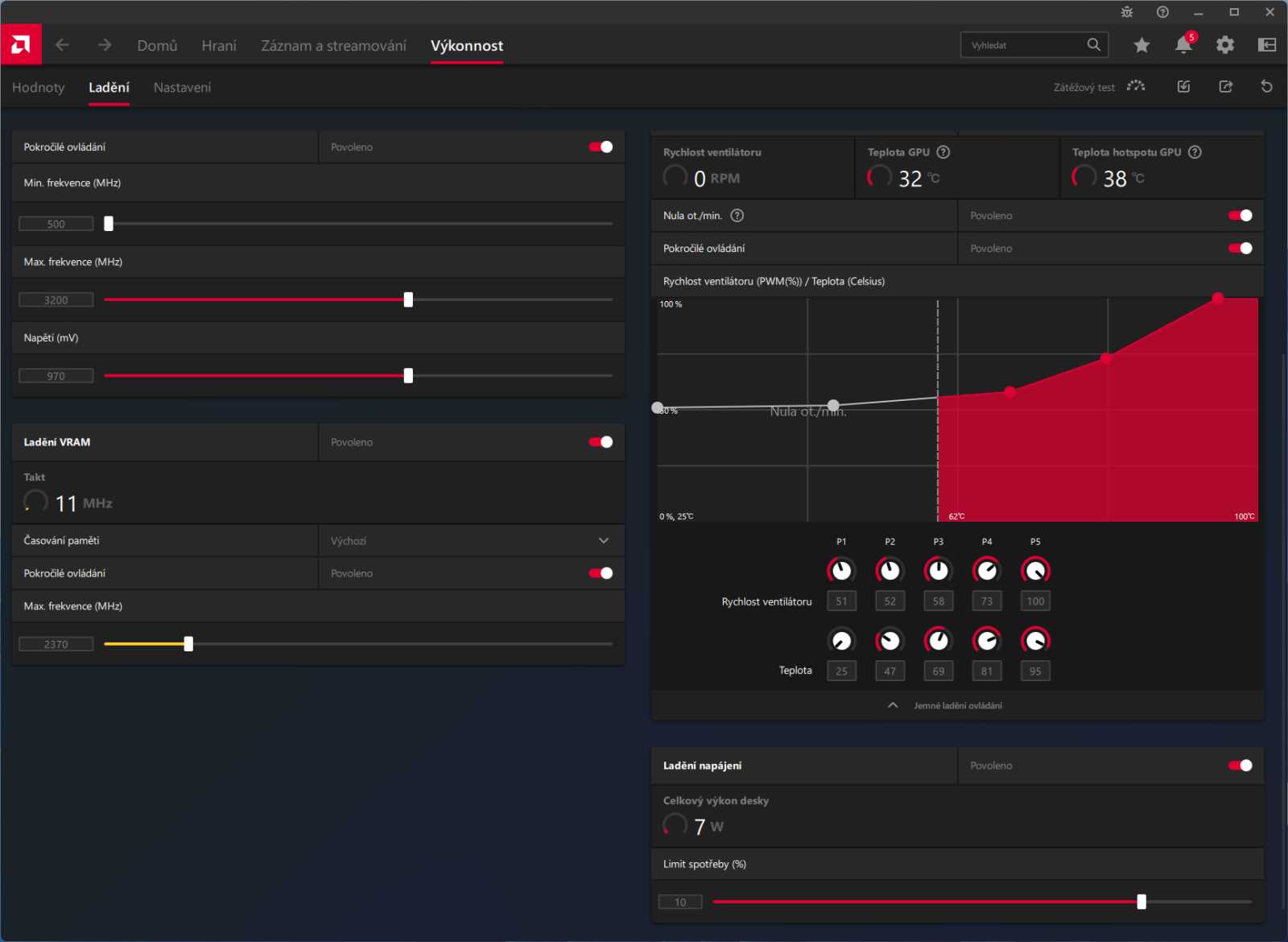Click P2 temperature dial

click(890, 641)
